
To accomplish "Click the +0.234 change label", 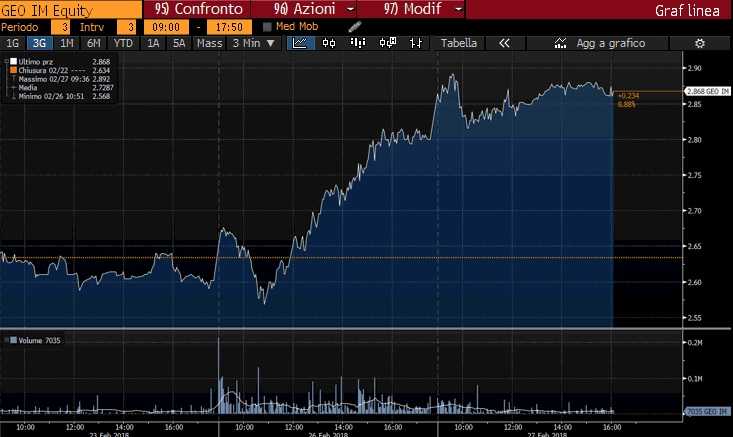I will 628,96.
